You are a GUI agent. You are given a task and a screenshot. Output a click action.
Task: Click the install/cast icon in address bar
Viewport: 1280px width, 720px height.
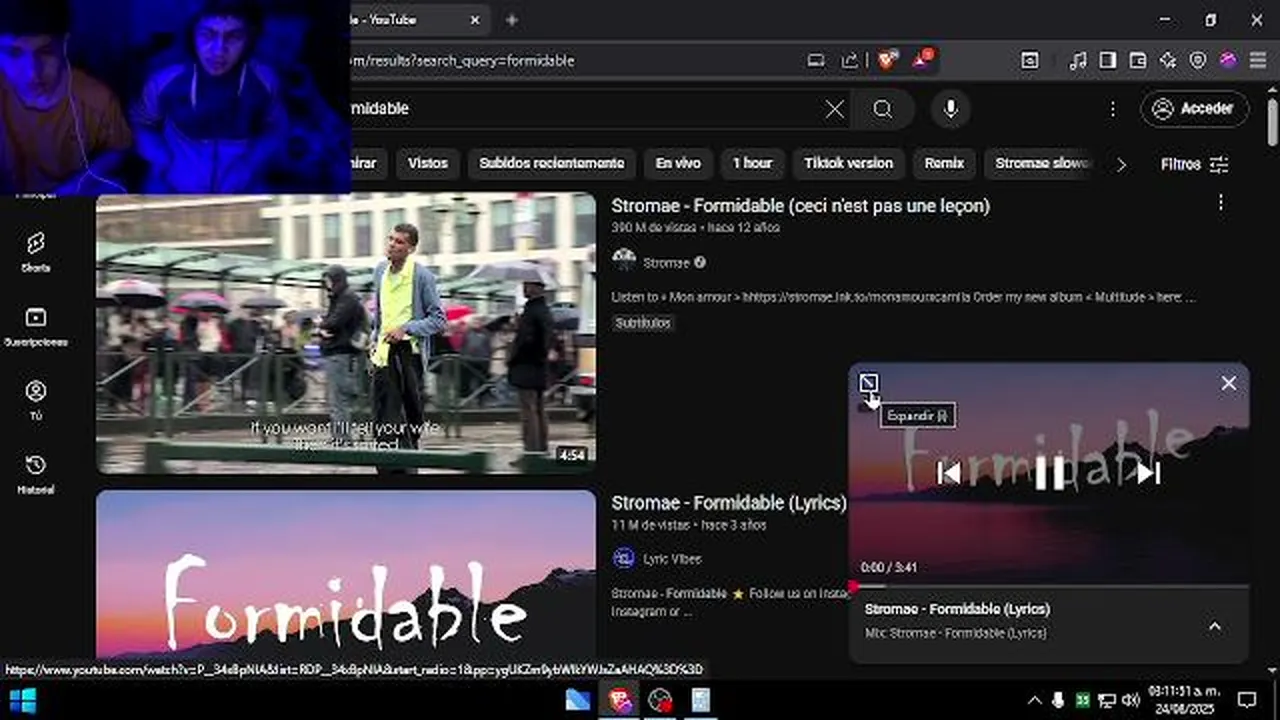[x=816, y=61]
